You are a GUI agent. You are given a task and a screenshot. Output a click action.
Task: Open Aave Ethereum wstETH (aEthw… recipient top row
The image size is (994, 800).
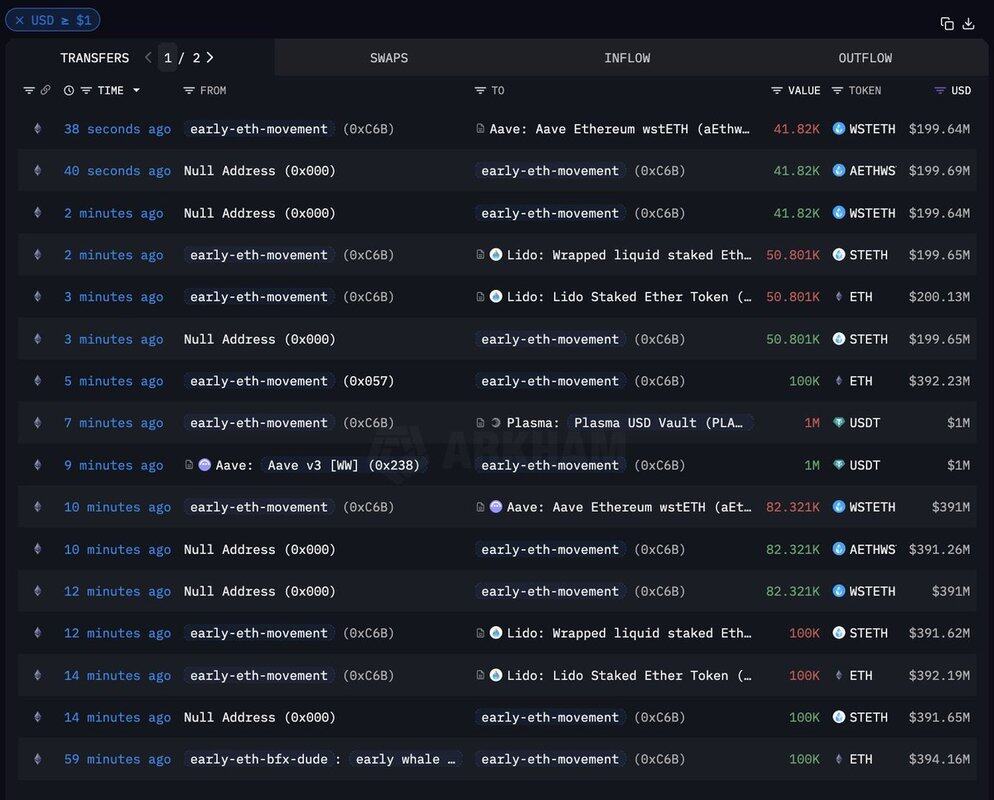619,129
